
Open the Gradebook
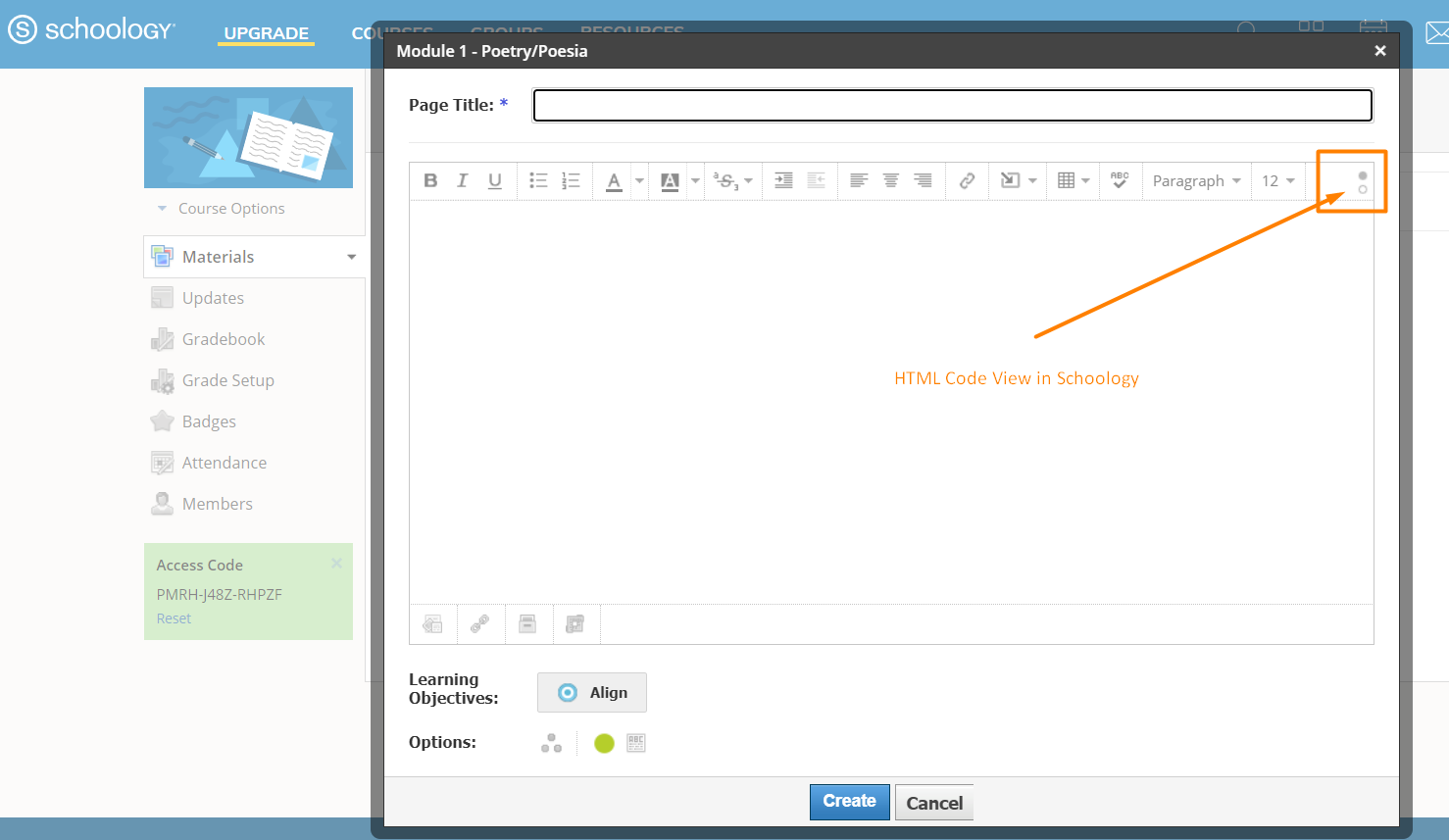coord(224,339)
